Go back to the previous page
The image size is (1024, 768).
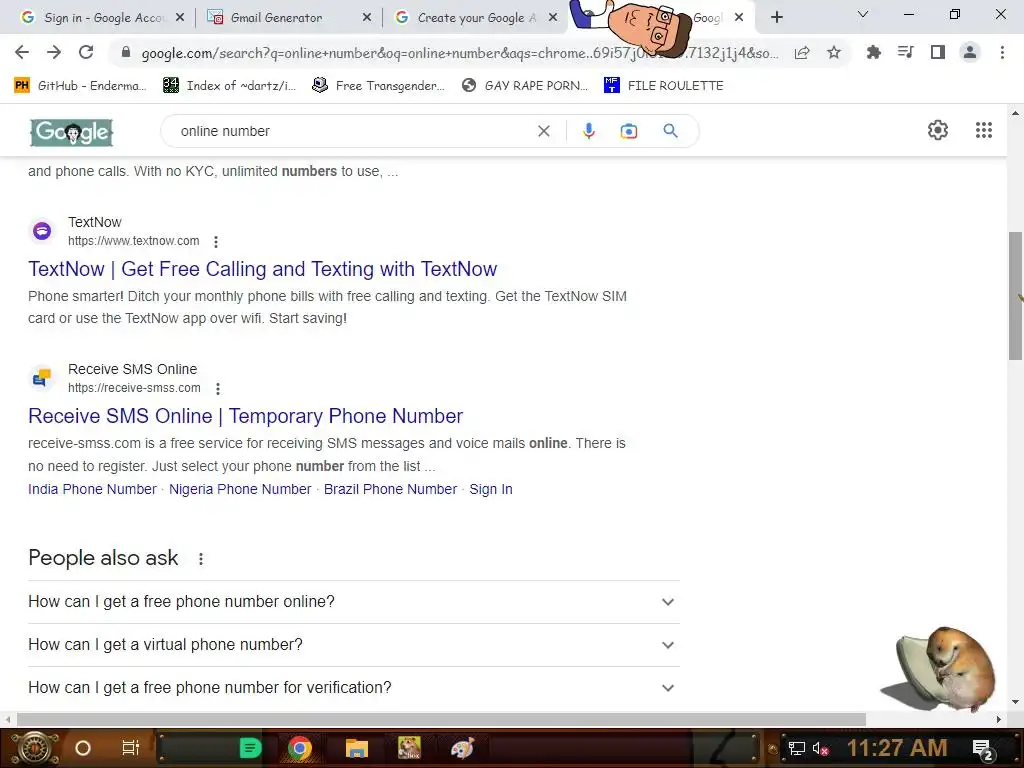[22, 52]
